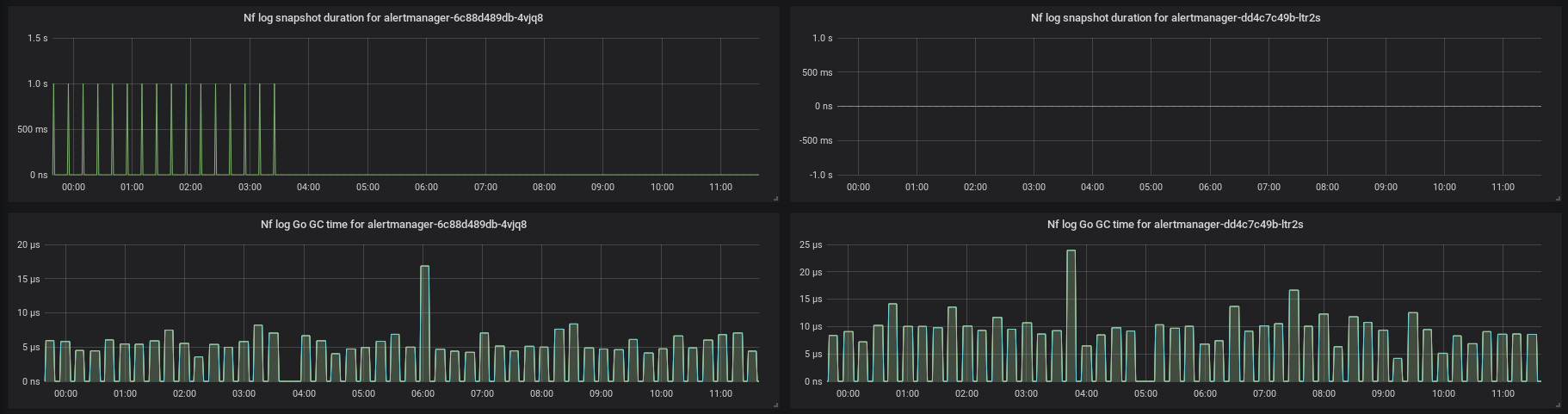Click the 06:00 time label in snapshot duration 4vjq8 panel
The image size is (1568, 414).
click(x=426, y=188)
